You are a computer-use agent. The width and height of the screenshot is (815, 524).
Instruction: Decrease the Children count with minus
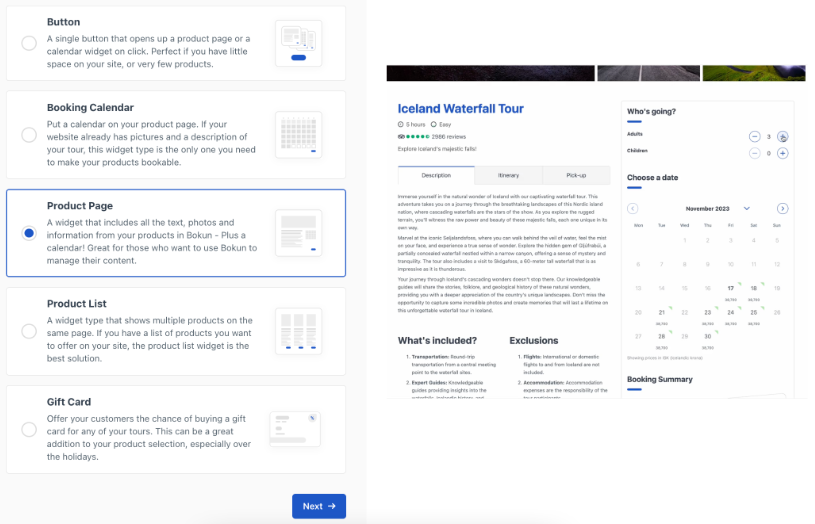tap(754, 153)
